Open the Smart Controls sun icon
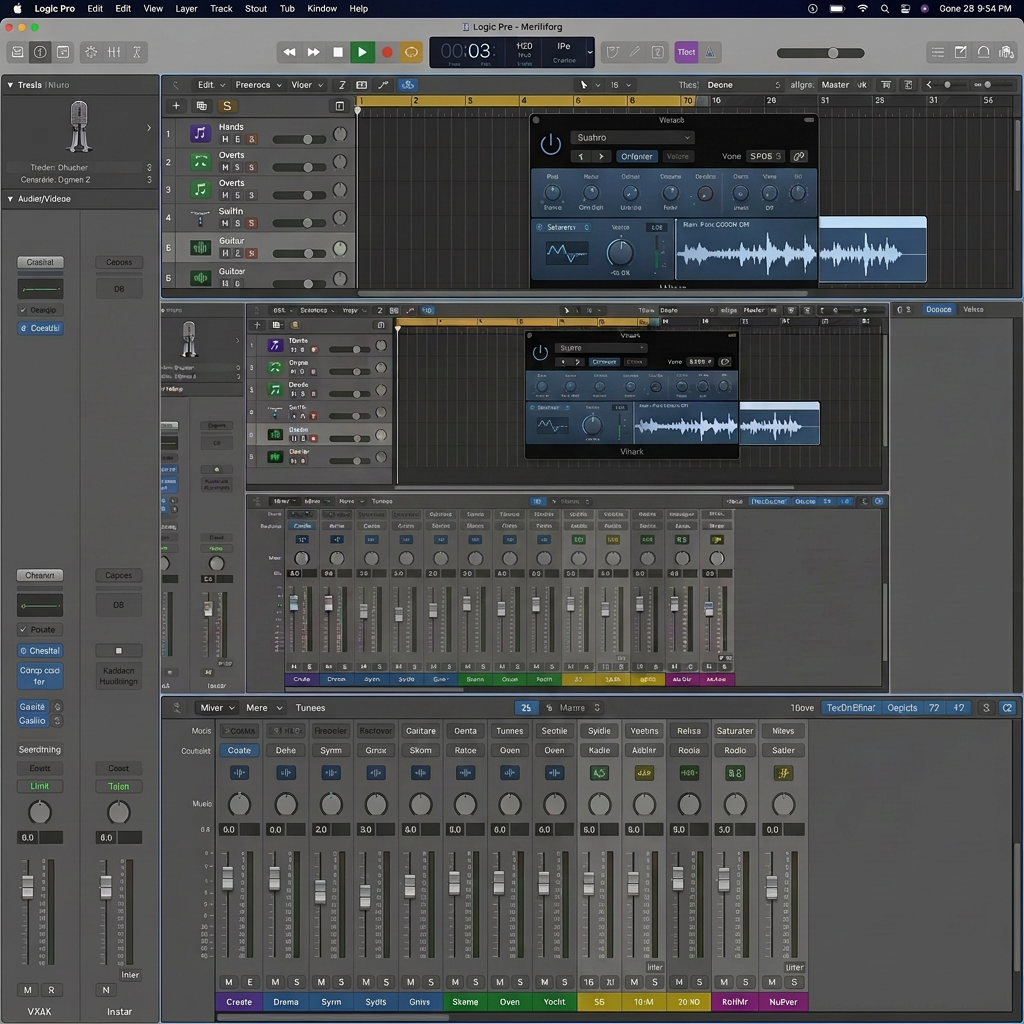The height and width of the screenshot is (1024, 1024). point(91,52)
